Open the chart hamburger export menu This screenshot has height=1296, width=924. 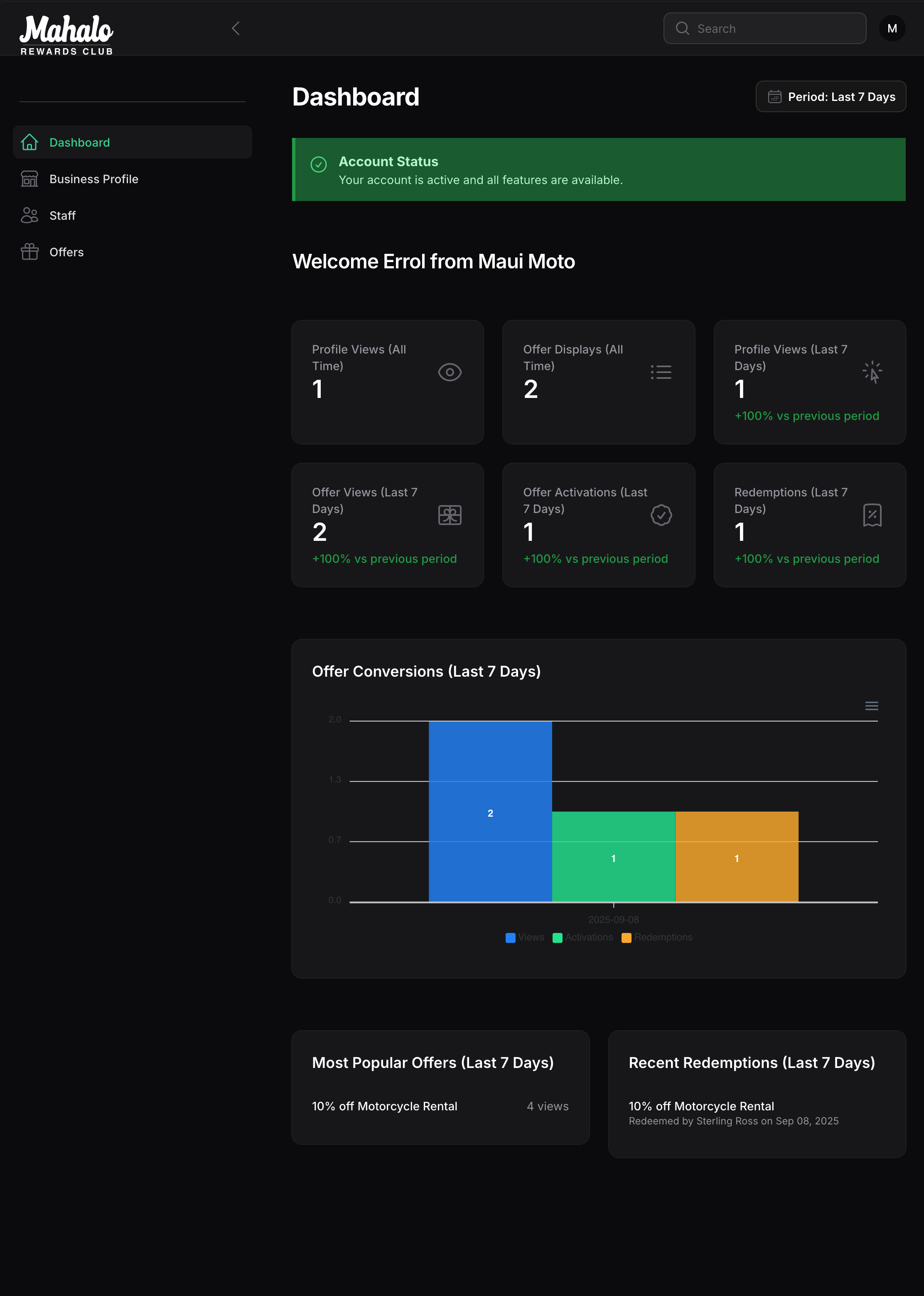tap(871, 706)
